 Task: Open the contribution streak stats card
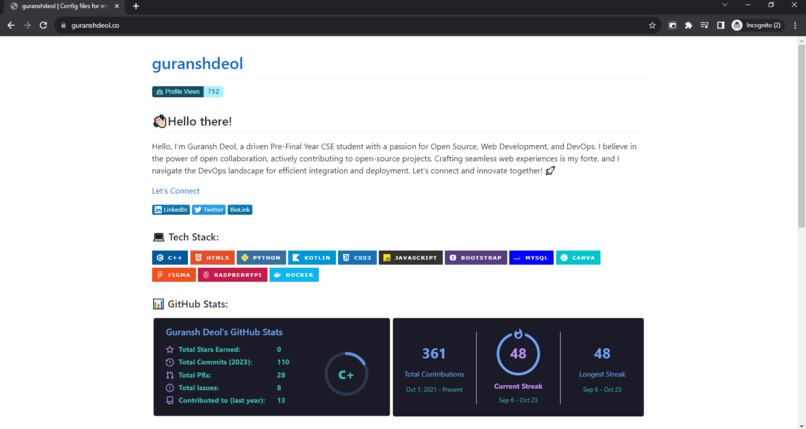[518, 367]
